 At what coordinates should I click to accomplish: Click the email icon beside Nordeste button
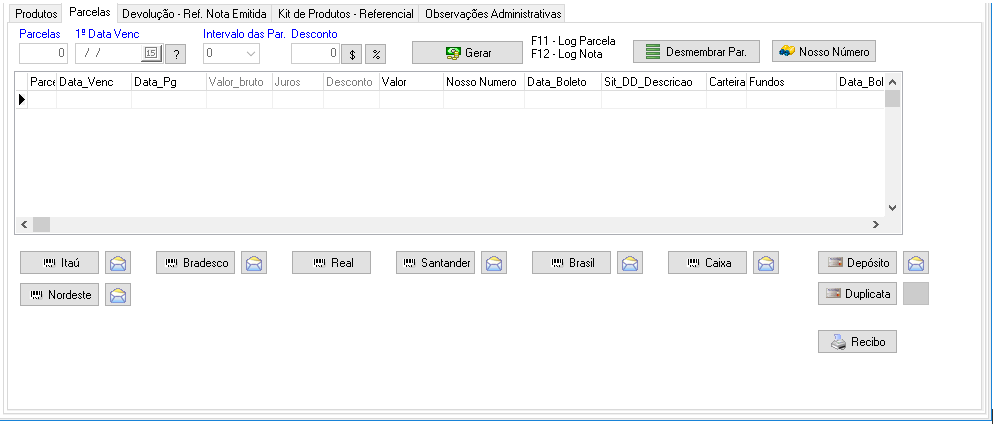[x=119, y=295]
